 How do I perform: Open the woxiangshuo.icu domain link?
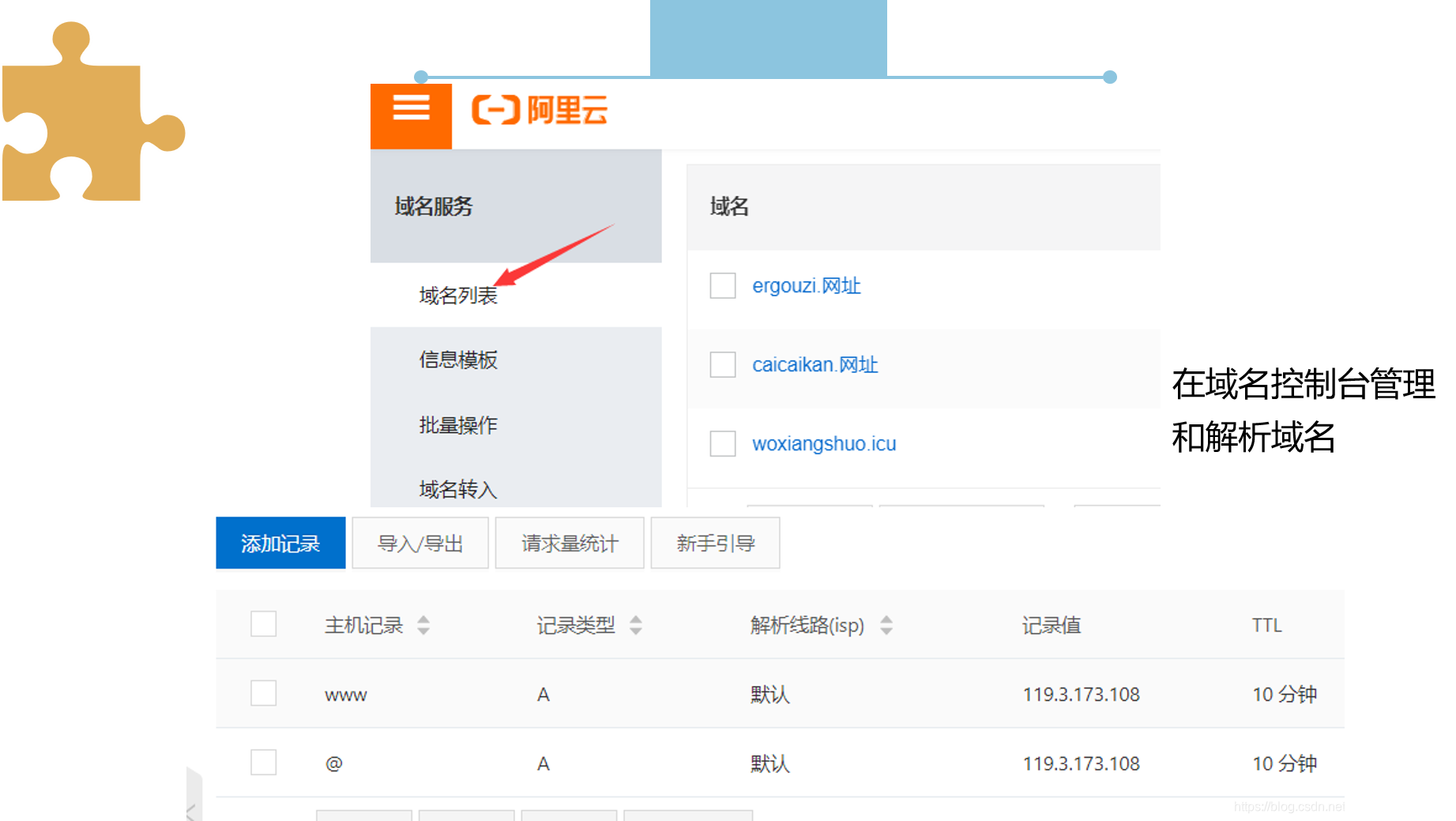pyautogui.click(x=824, y=443)
